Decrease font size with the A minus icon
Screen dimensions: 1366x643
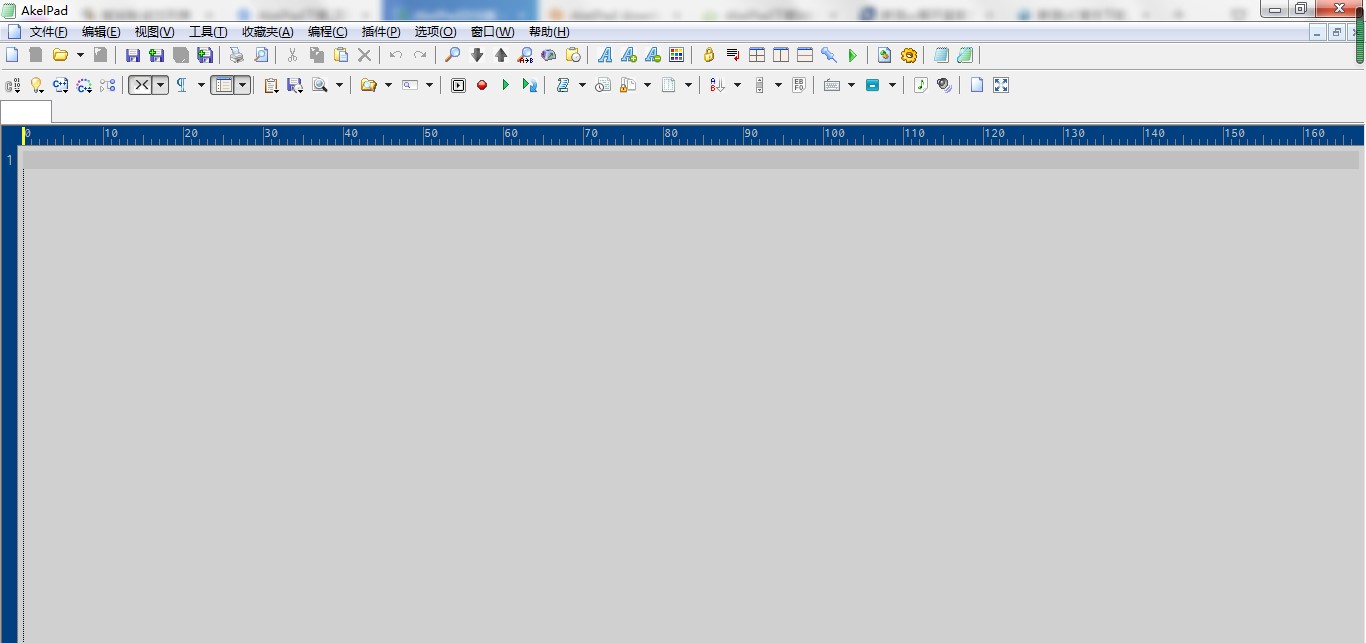(653, 55)
